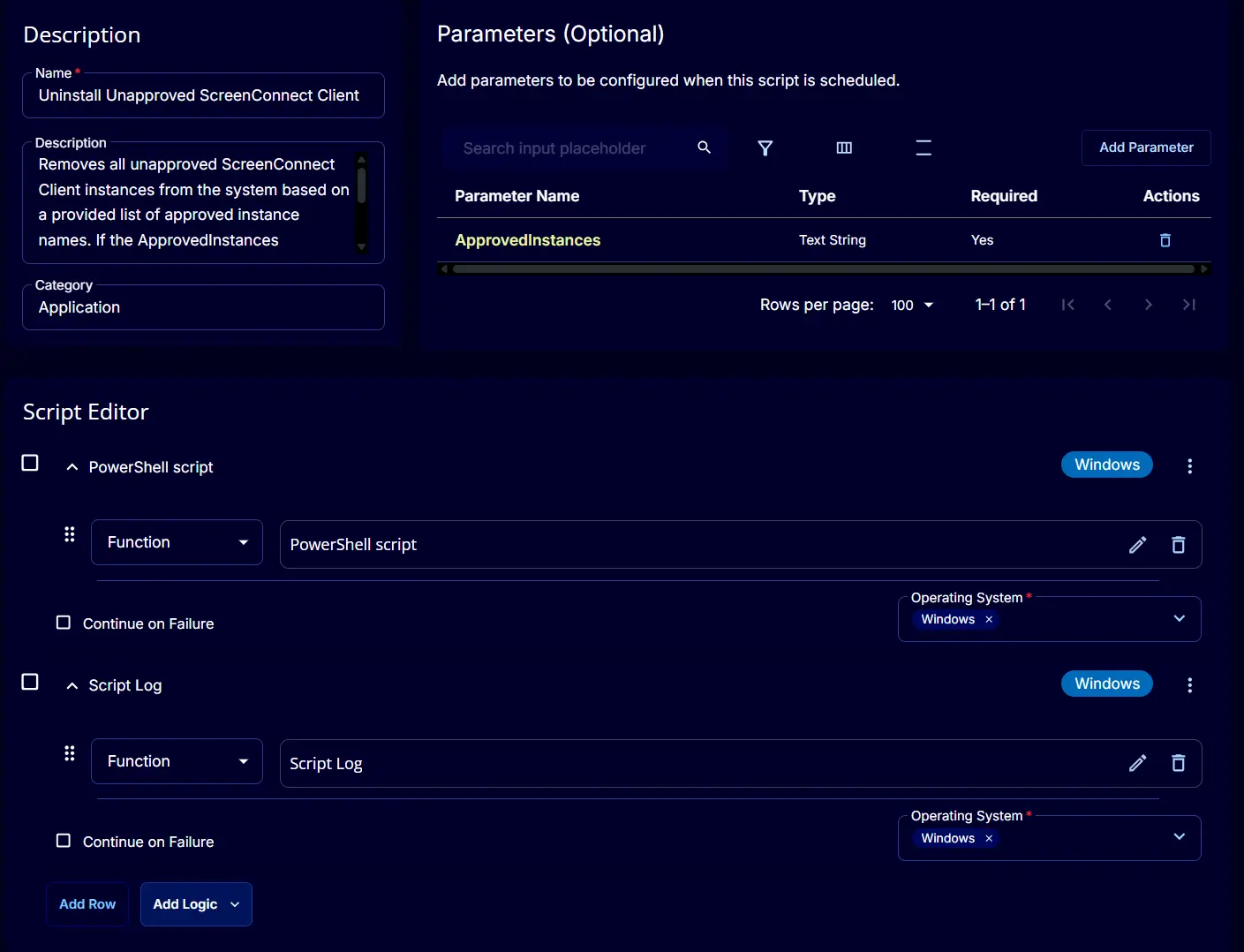Sort by Type column header
The width and height of the screenshot is (1244, 952).
tap(817, 196)
